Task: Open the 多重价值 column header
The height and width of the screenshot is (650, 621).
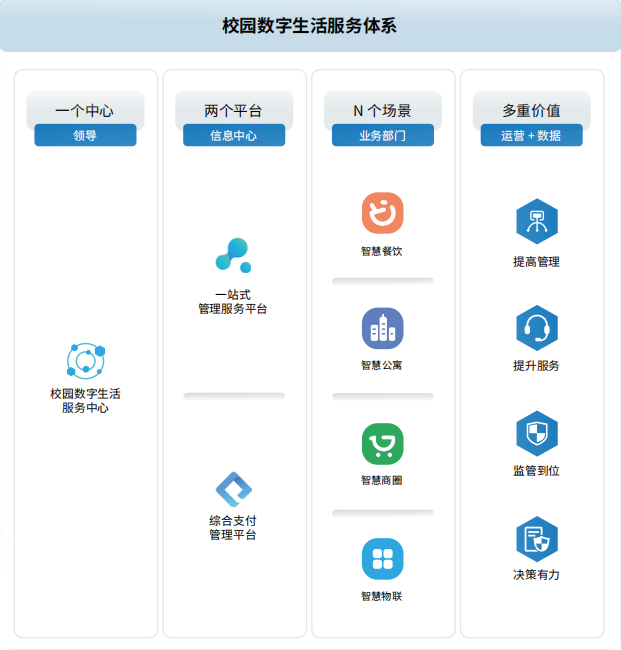Action: point(531,110)
